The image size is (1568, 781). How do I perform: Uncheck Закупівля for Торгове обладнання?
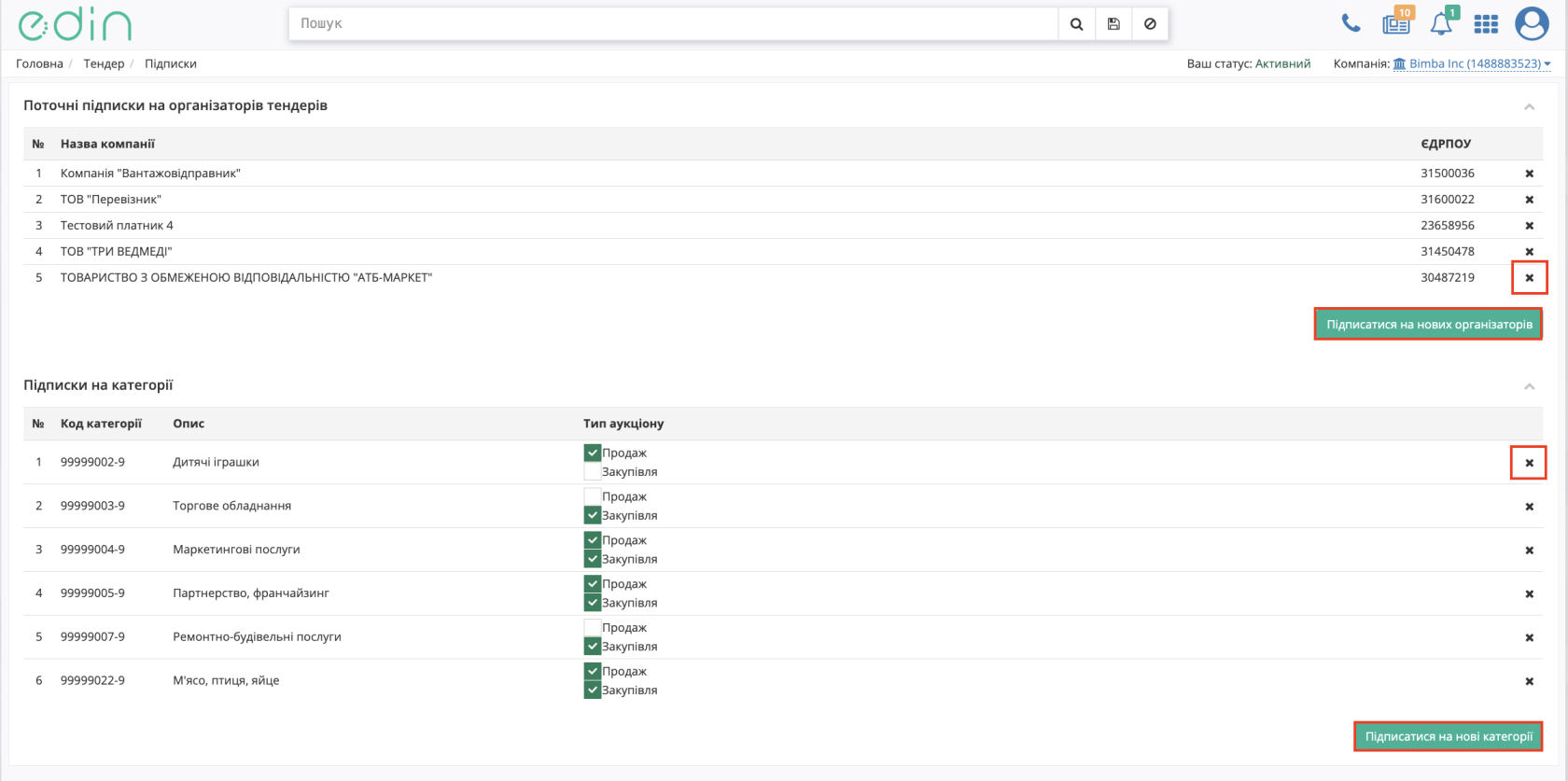[592, 515]
